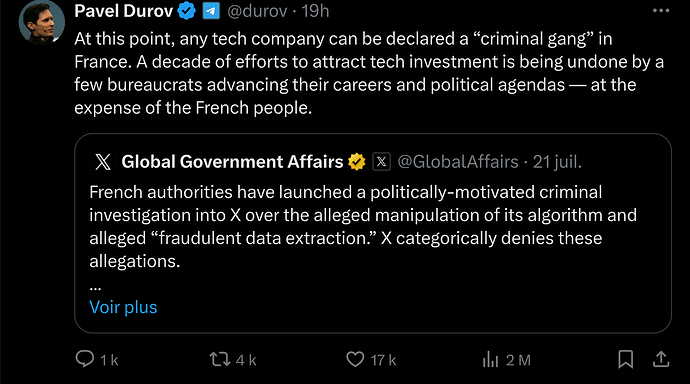690x384 pixels.
Task: View post analytics bar chart icon
Action: (x=490, y=359)
